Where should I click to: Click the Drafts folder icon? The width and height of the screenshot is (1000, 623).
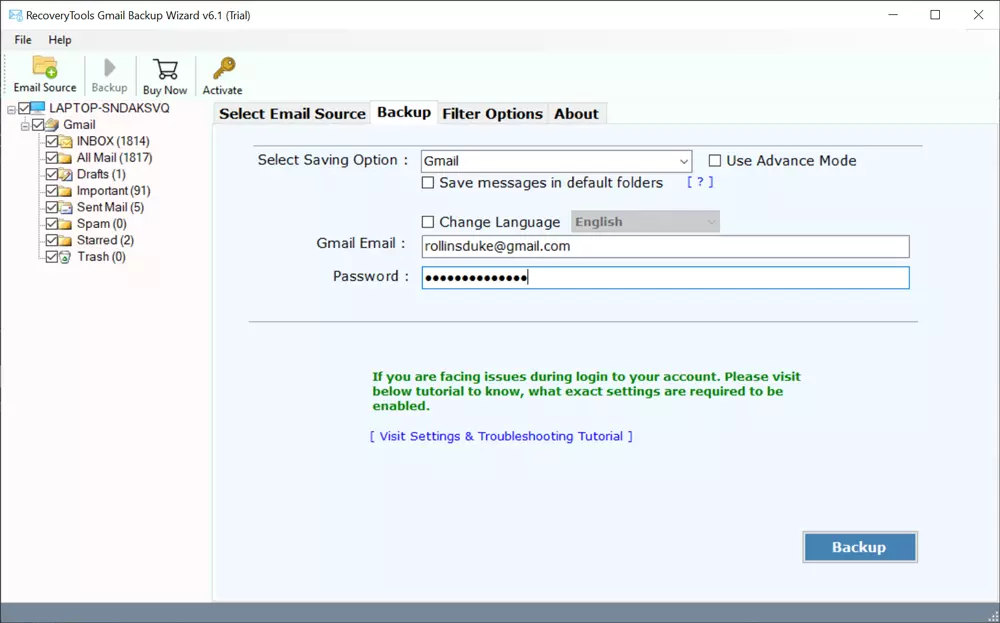(66, 175)
